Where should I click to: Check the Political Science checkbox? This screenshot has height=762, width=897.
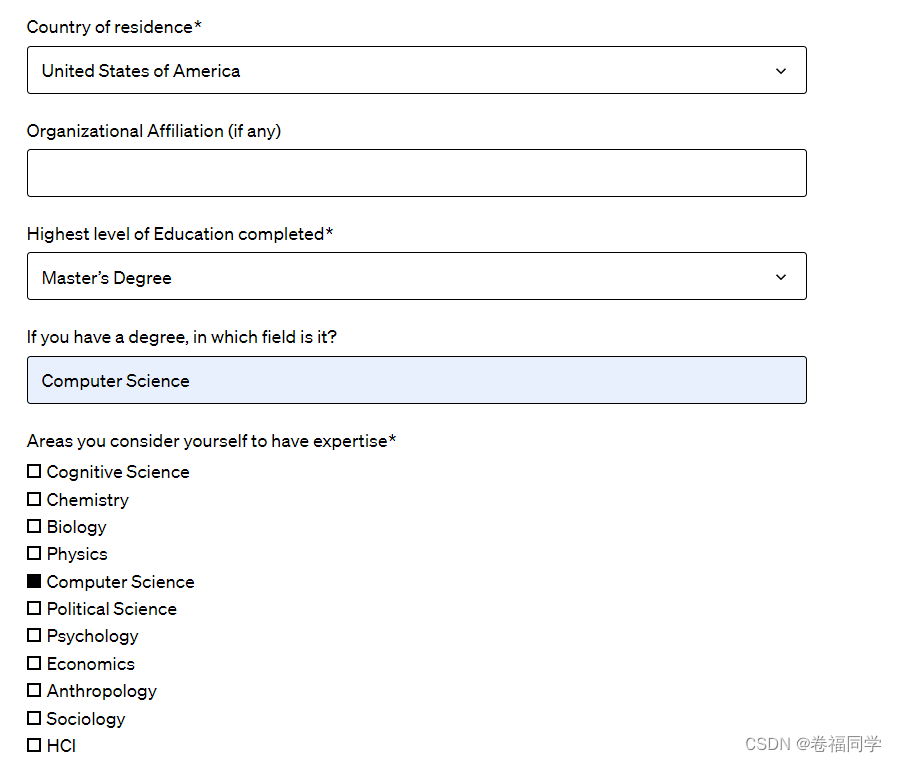34,608
